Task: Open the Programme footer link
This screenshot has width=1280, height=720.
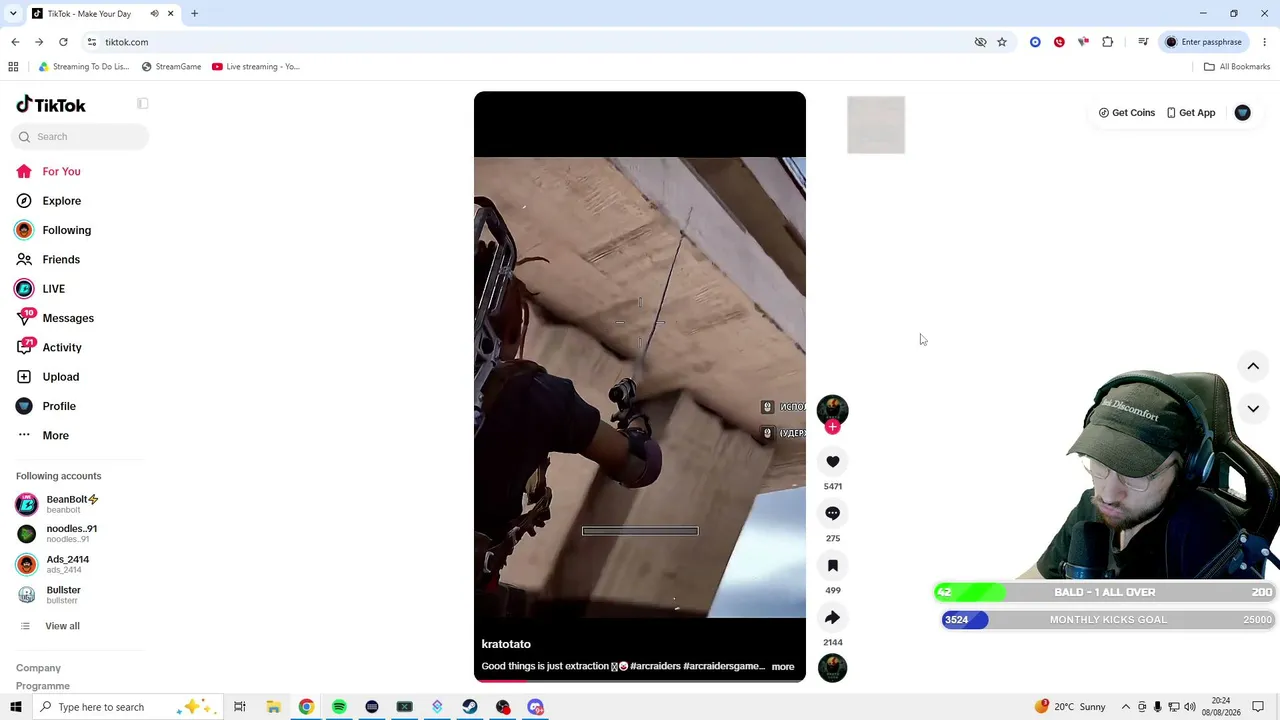Action: pyautogui.click(x=43, y=686)
